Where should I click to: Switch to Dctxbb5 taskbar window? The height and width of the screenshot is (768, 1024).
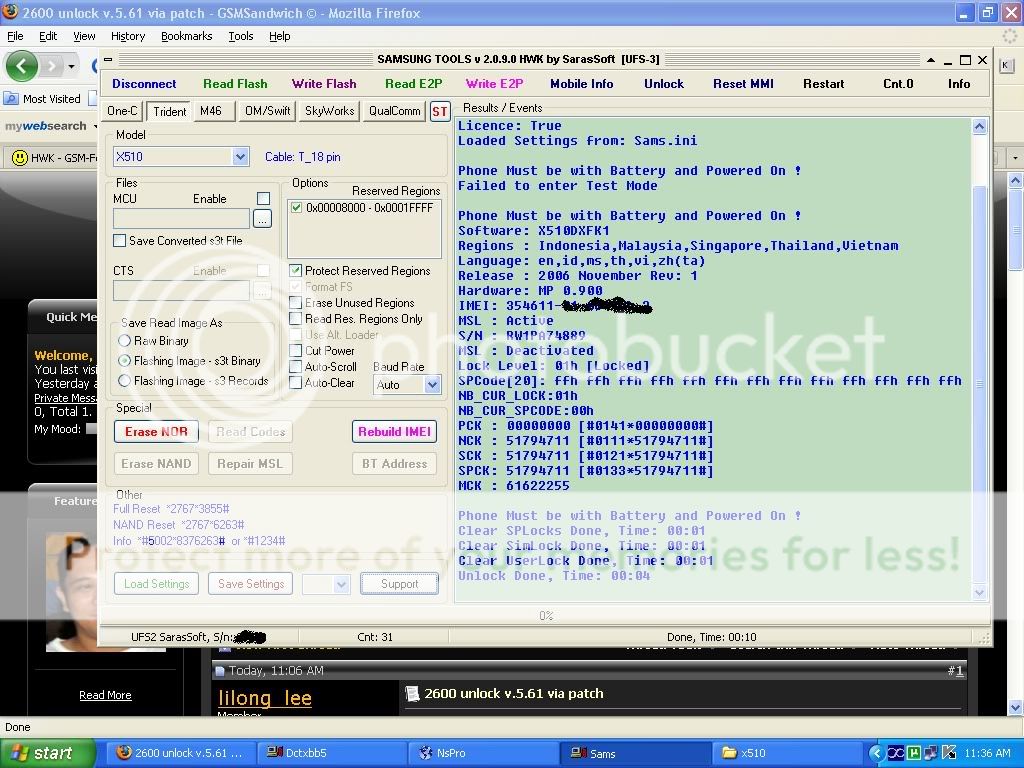(x=332, y=753)
